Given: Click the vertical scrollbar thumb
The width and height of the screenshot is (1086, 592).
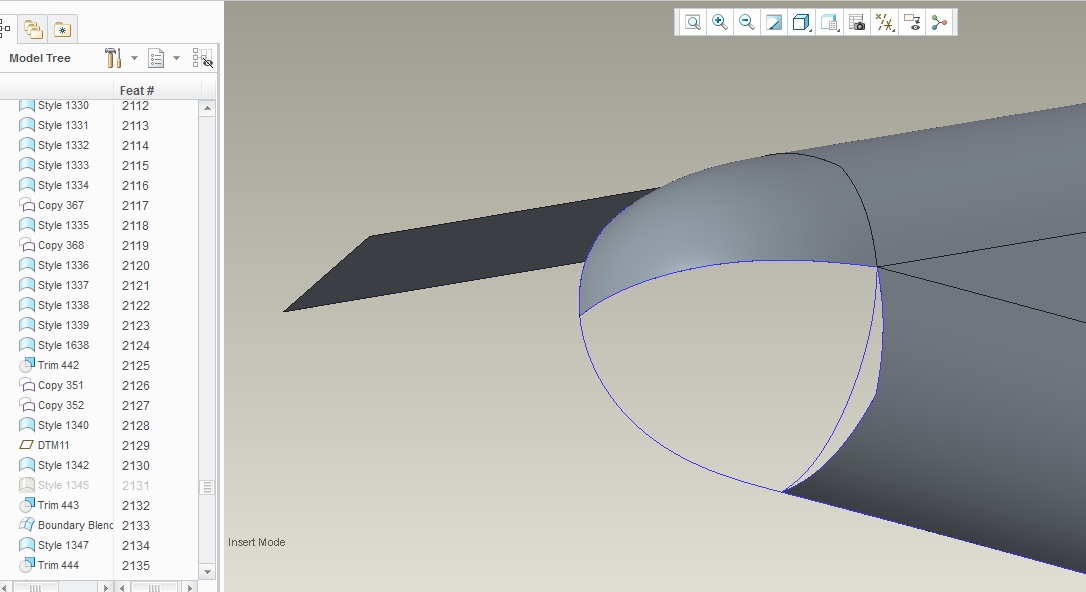Looking at the screenshot, I should pyautogui.click(x=207, y=487).
